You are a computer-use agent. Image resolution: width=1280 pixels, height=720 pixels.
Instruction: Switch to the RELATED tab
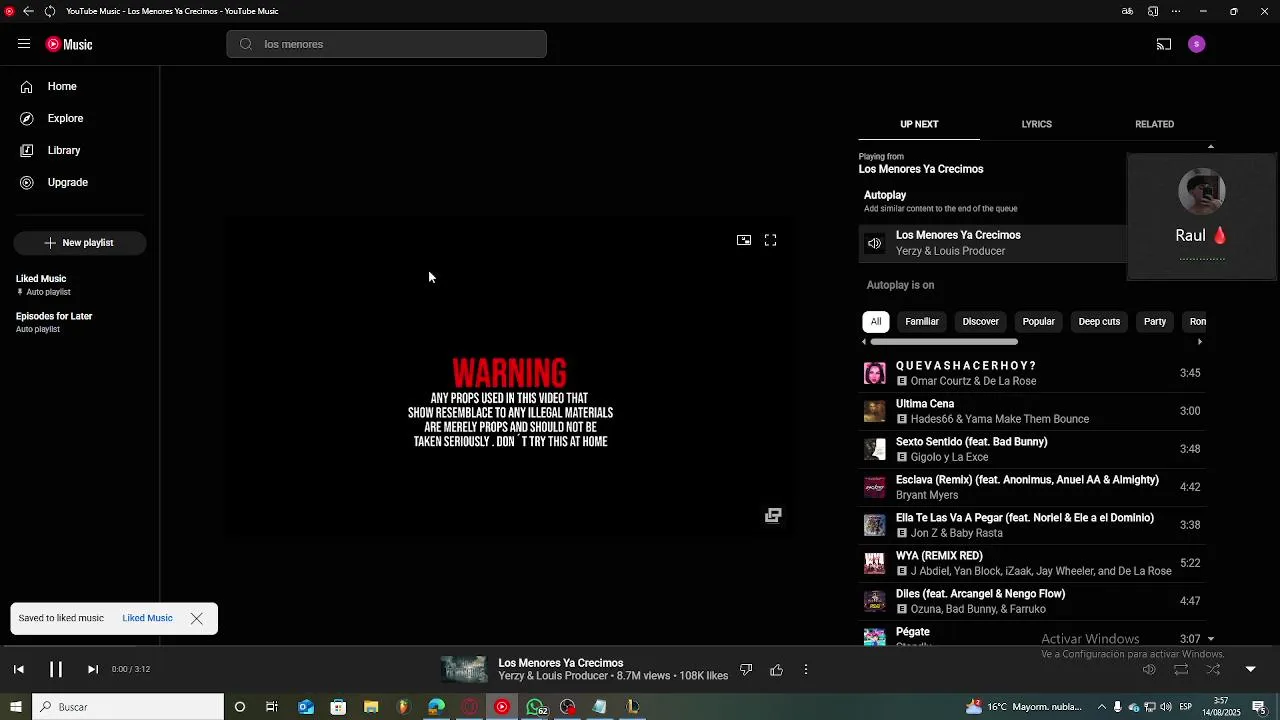point(1154,124)
